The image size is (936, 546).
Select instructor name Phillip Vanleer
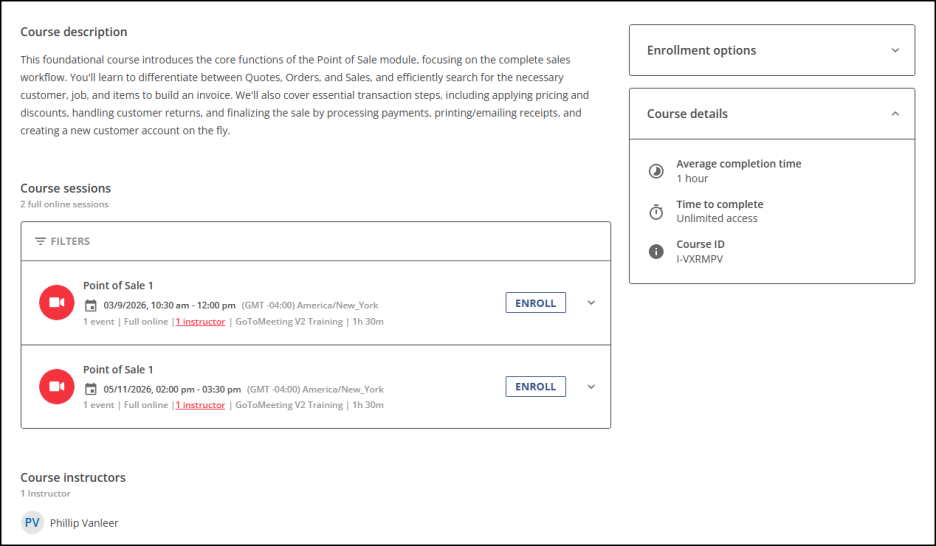click(x=84, y=523)
